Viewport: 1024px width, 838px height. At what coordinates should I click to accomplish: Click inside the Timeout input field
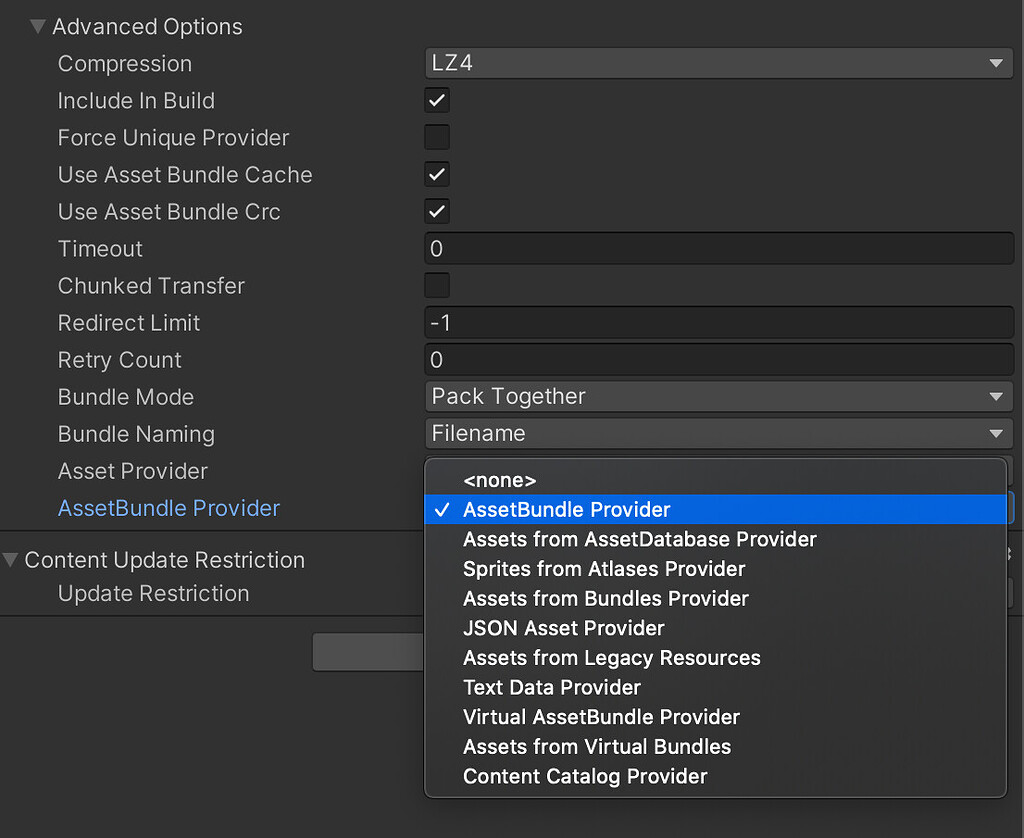click(719, 248)
